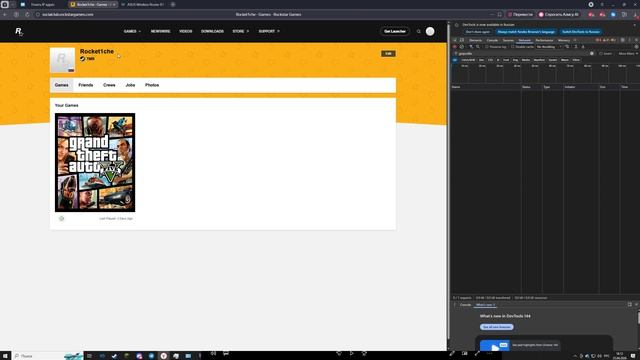Toggle the network filter funnel icon
The height and width of the screenshot is (360, 640).
[x=471, y=47]
